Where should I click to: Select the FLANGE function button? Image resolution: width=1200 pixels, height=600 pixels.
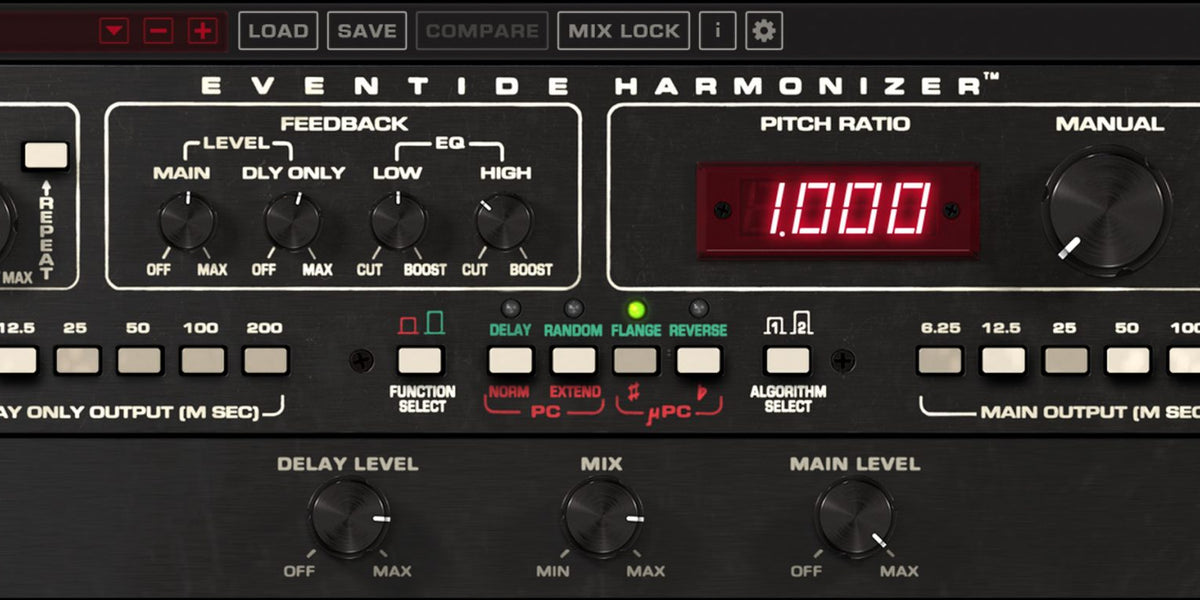click(x=637, y=358)
